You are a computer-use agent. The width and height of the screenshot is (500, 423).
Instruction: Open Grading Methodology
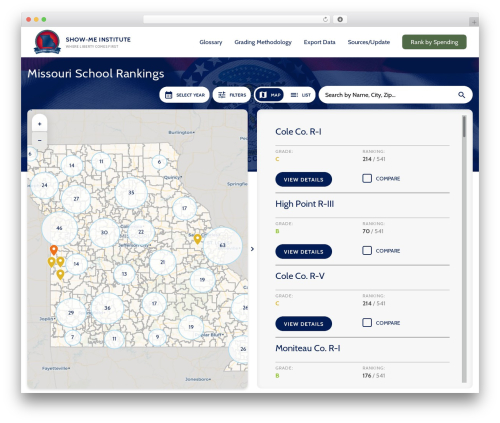coord(263,42)
